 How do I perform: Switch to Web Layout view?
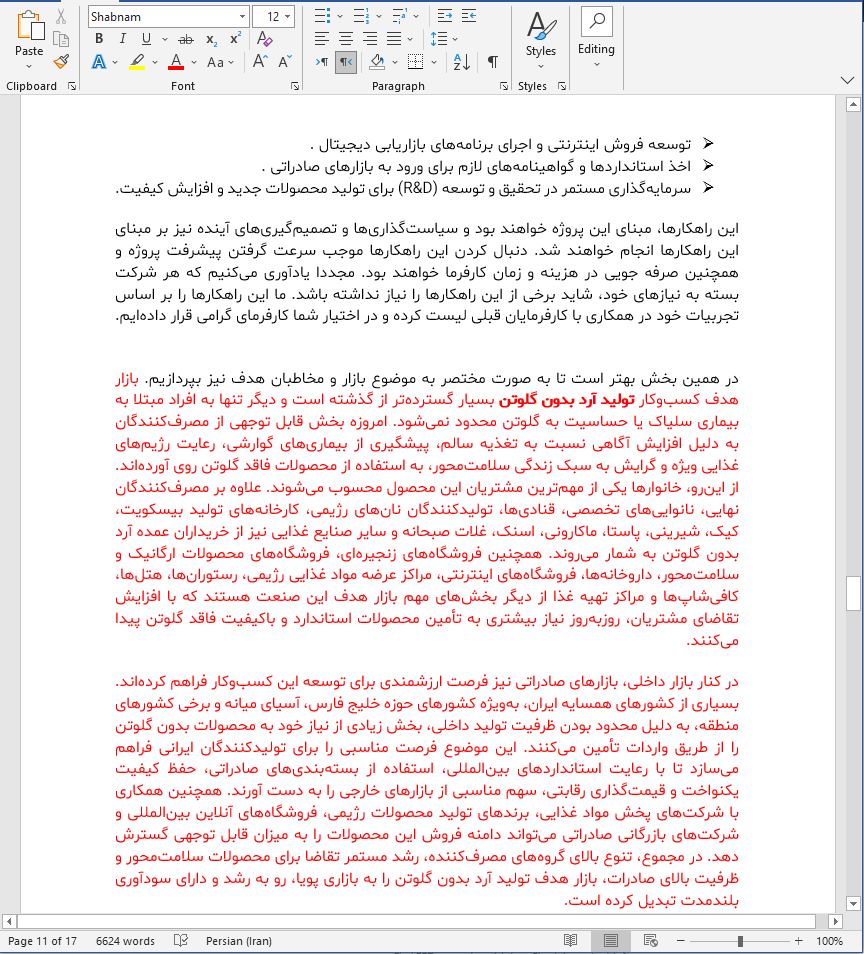650,941
